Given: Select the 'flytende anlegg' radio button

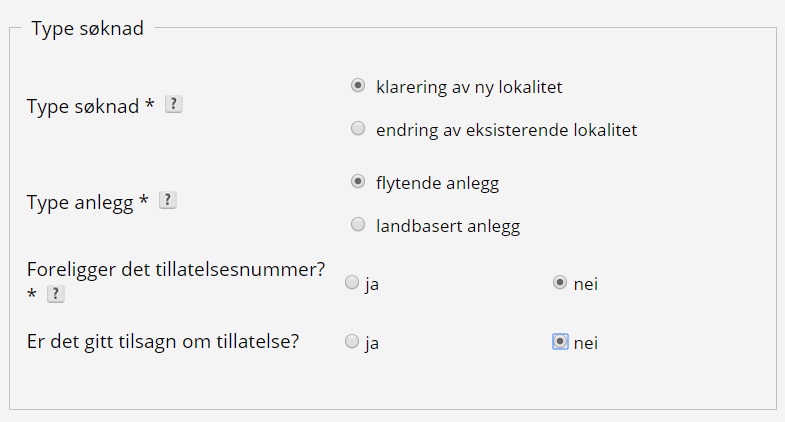Looking at the screenshot, I should (x=358, y=182).
